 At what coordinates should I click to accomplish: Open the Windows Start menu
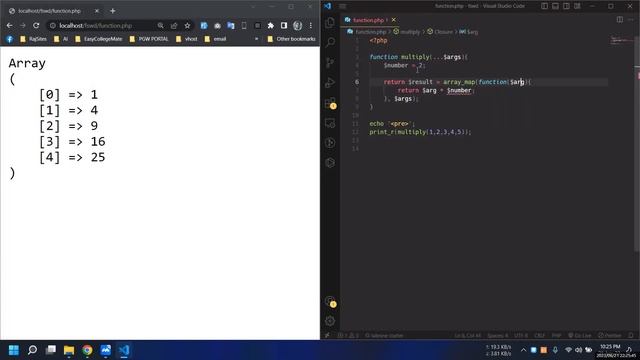[x=14, y=350]
